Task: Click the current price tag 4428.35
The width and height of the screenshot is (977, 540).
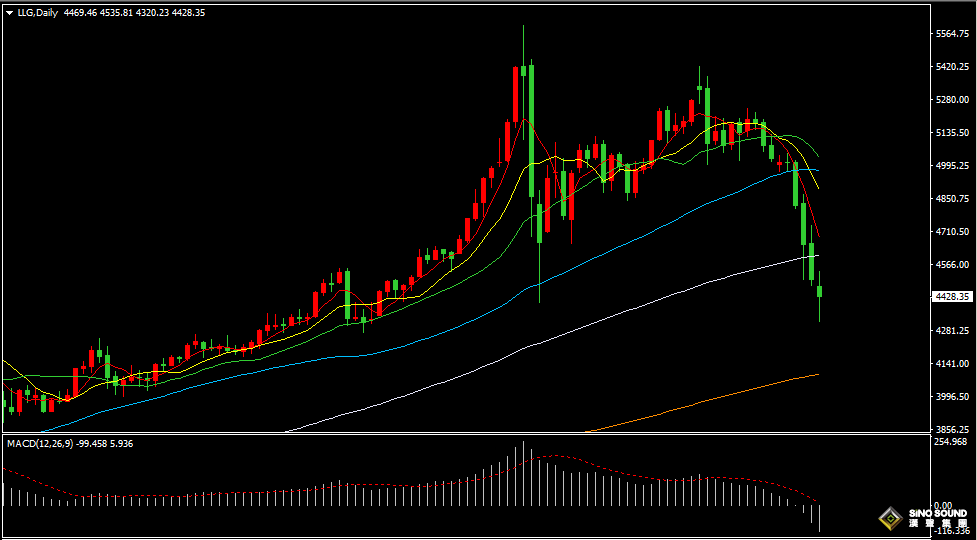Action: [952, 297]
